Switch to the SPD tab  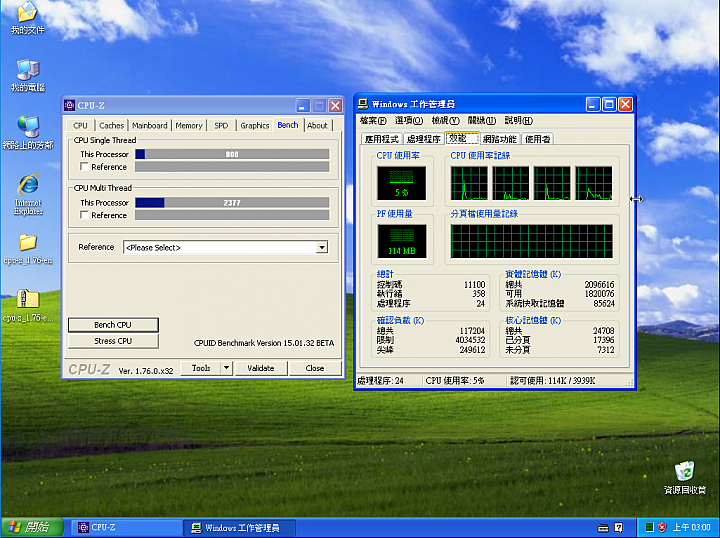[221, 125]
